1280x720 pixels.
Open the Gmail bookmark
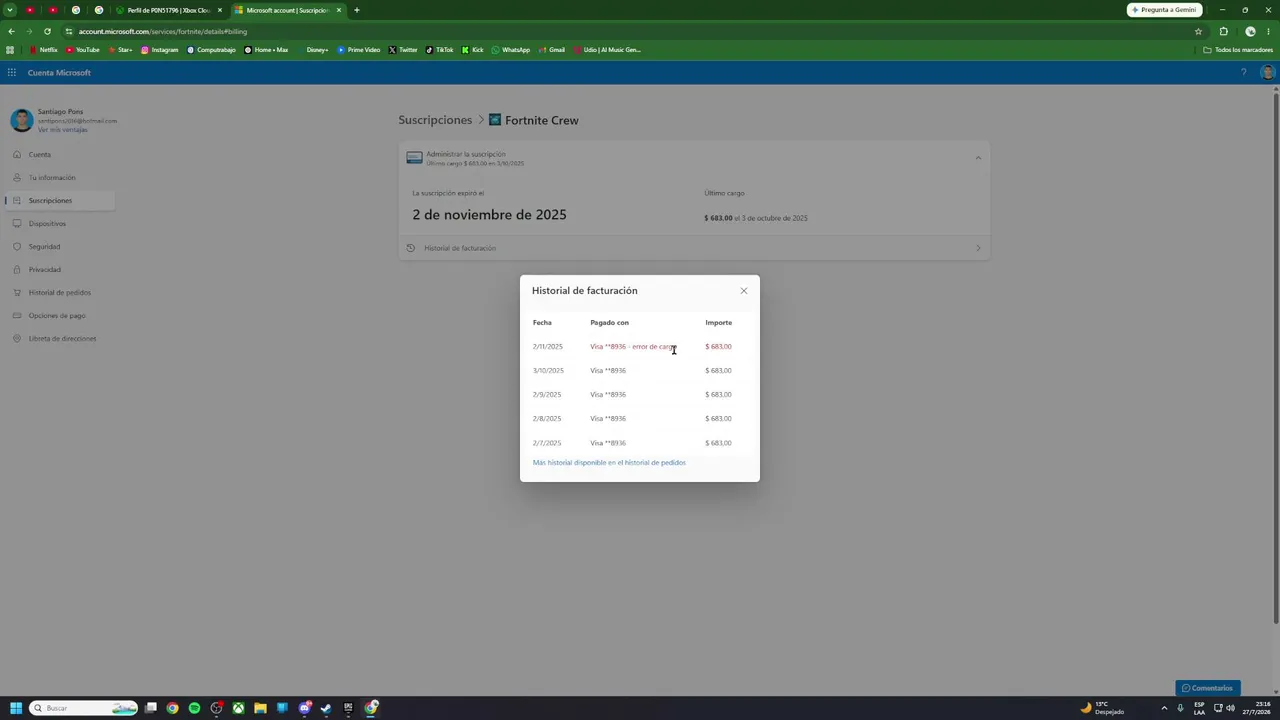coord(552,50)
